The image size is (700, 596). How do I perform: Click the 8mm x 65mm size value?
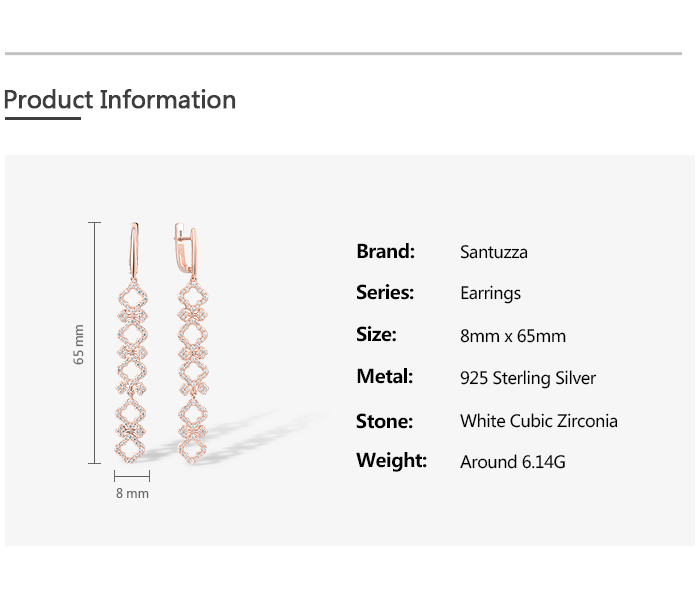point(512,336)
